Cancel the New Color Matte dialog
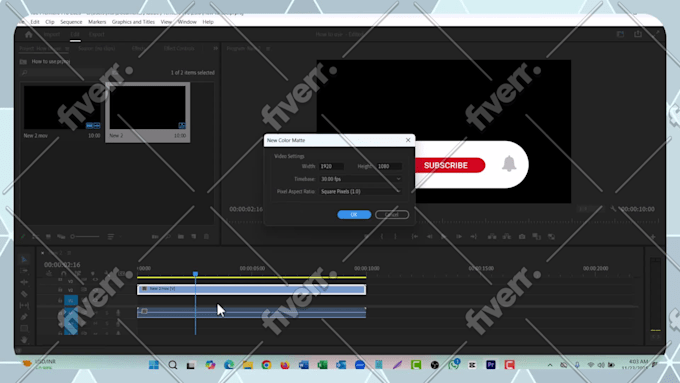 392,215
